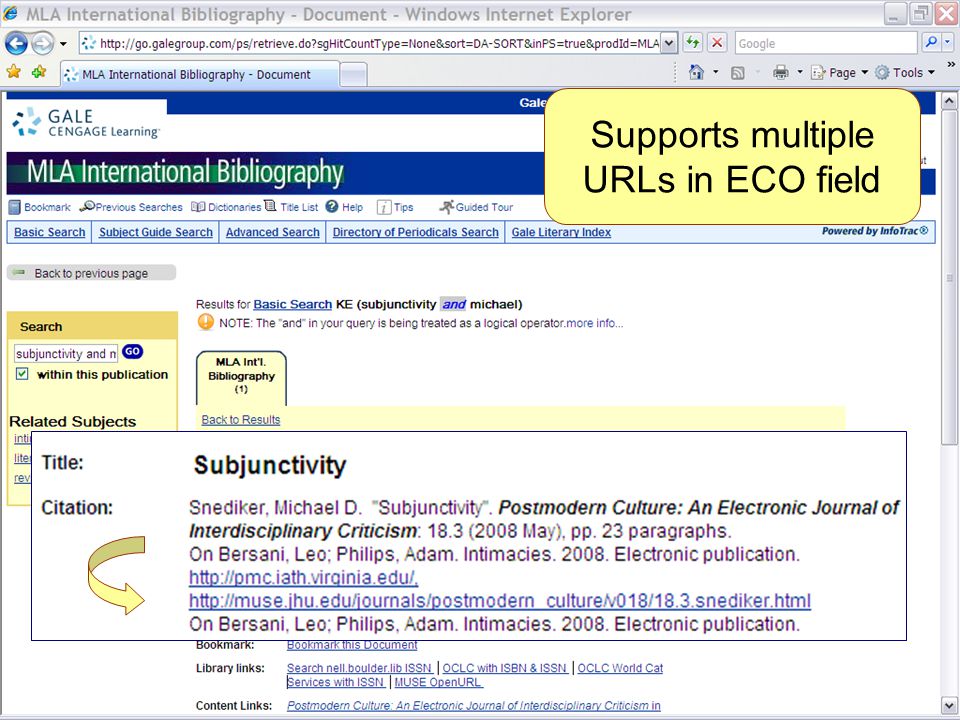Expand the address bar history dropdown

tap(670, 43)
